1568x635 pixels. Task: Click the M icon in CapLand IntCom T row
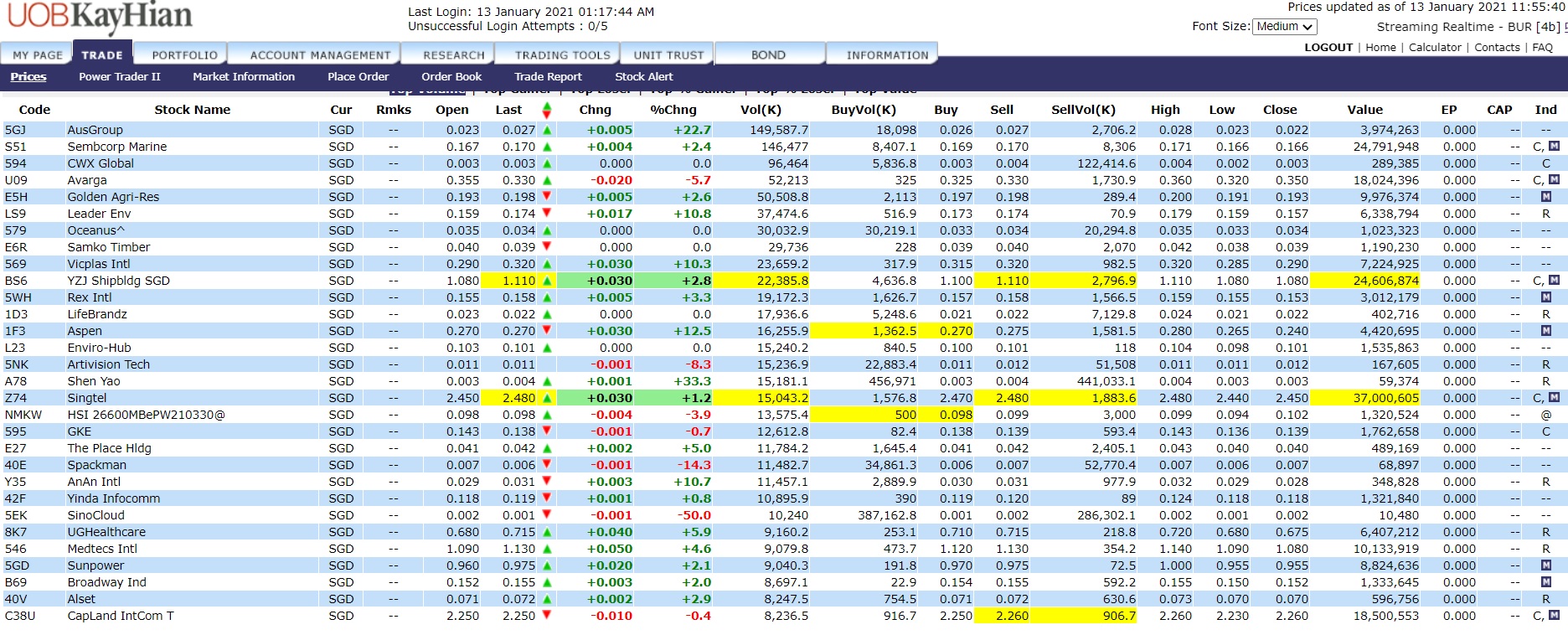coord(1554,615)
